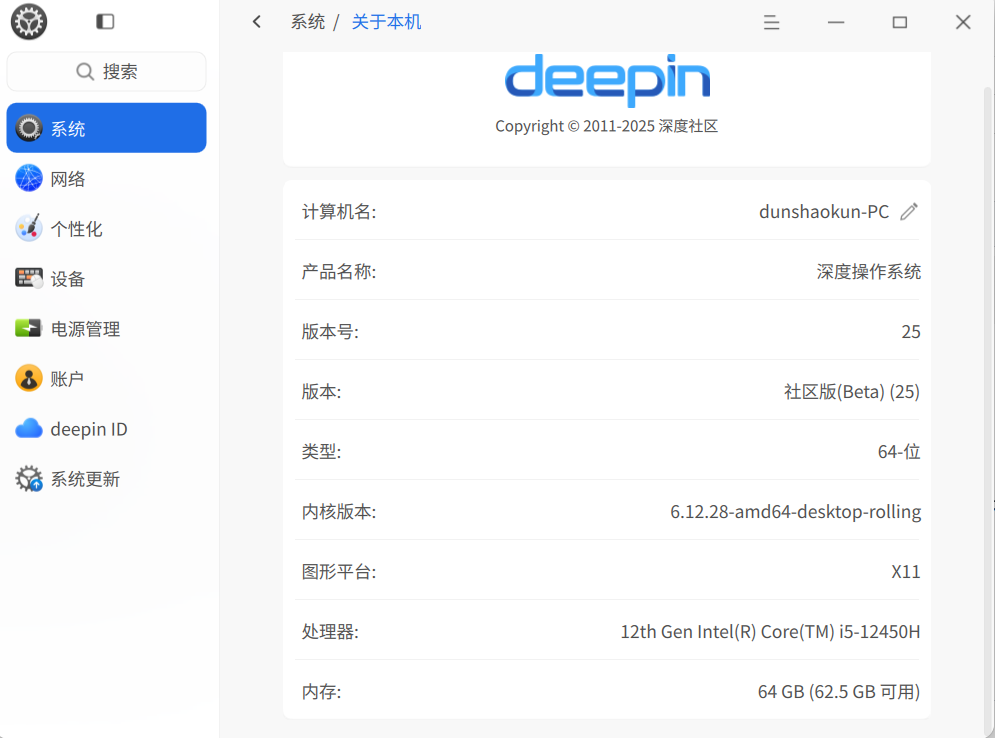
Task: Maximize the window
Action: click(899, 22)
